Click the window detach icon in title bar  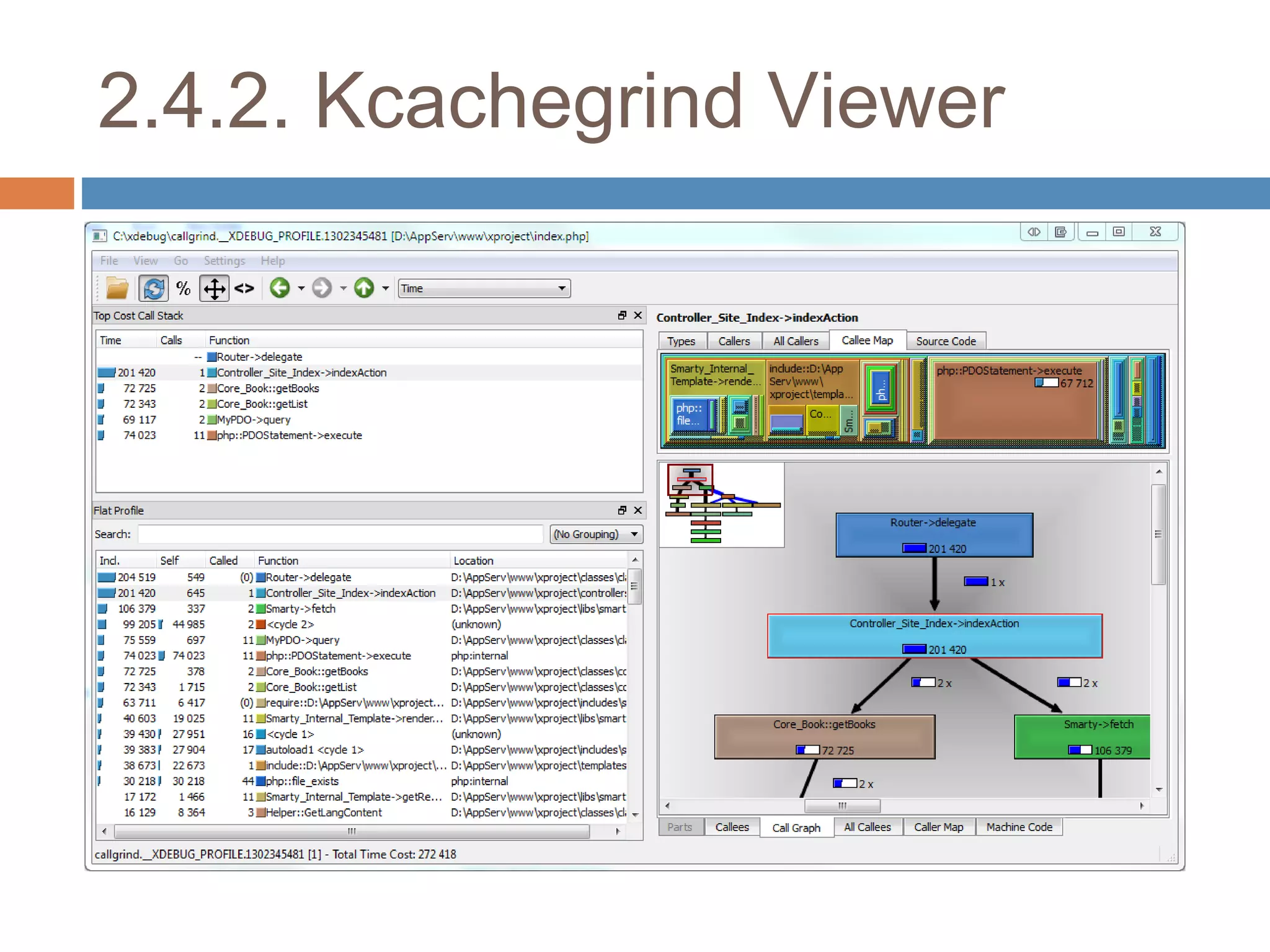1060,232
